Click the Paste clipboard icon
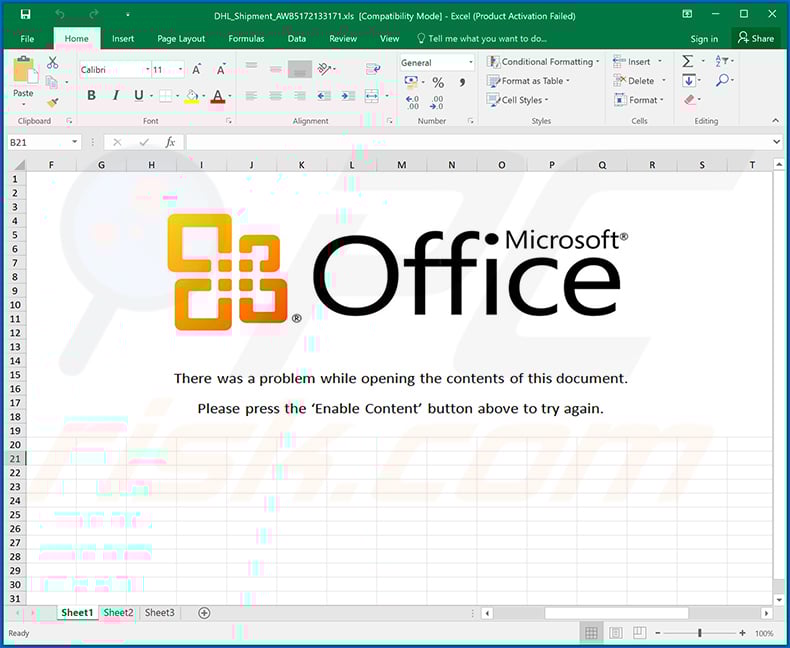Image resolution: width=790 pixels, height=648 pixels. pyautogui.click(x=25, y=70)
